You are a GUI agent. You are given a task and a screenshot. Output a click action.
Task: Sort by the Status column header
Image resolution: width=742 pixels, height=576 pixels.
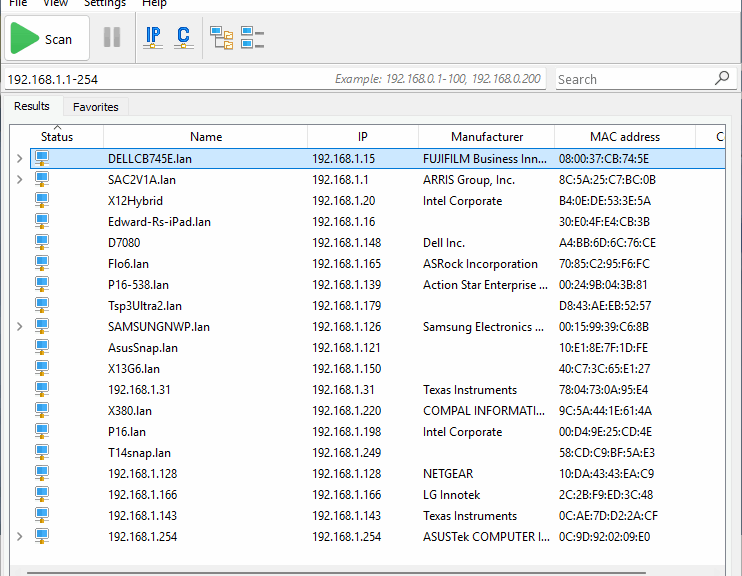point(57,137)
